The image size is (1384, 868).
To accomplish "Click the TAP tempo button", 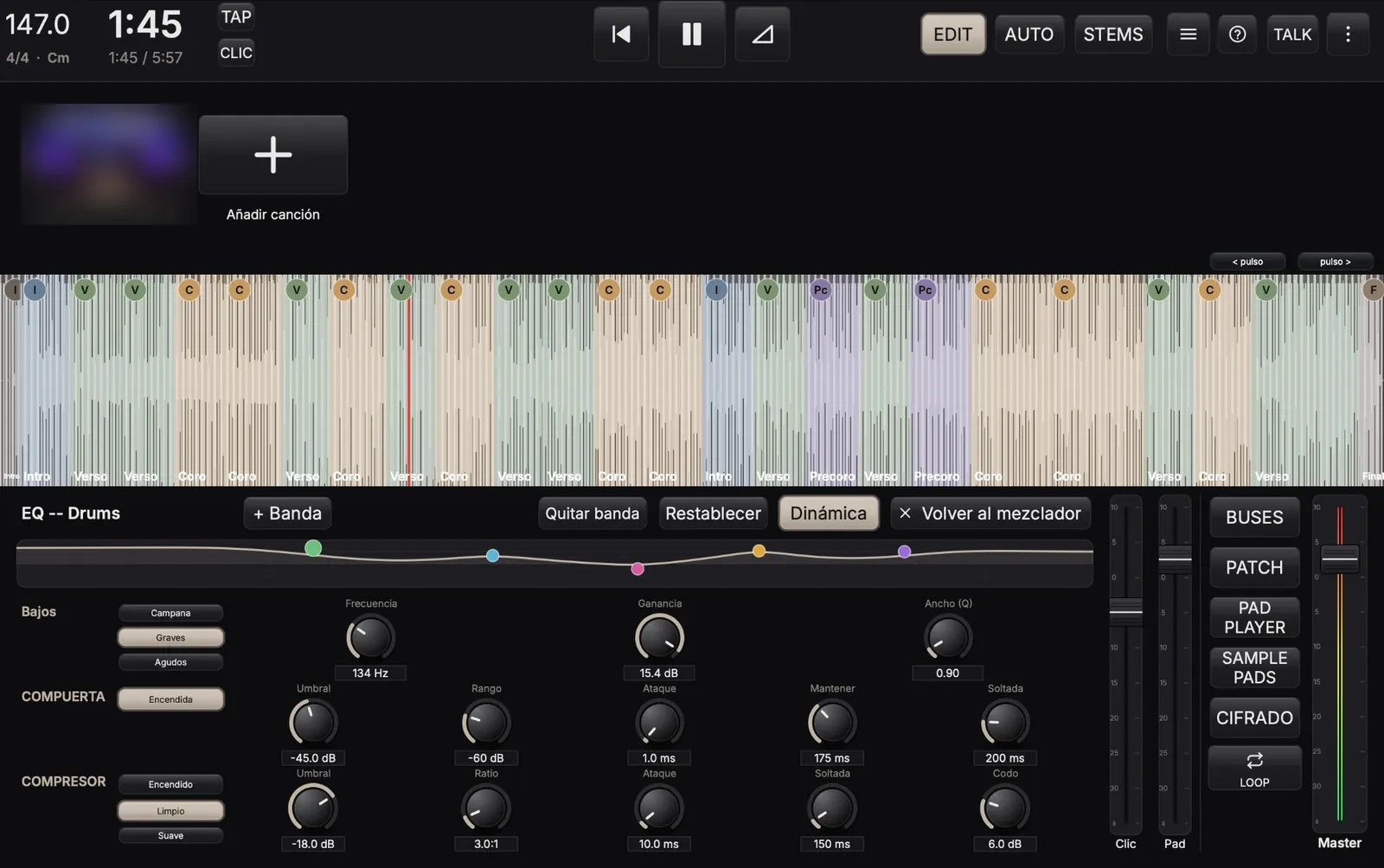I will (x=236, y=17).
